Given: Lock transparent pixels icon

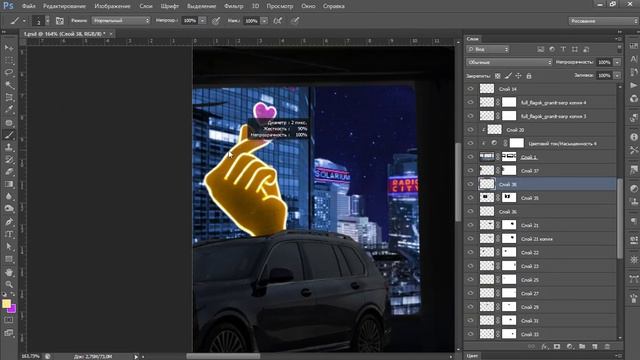Looking at the screenshot, I should [x=498, y=76].
